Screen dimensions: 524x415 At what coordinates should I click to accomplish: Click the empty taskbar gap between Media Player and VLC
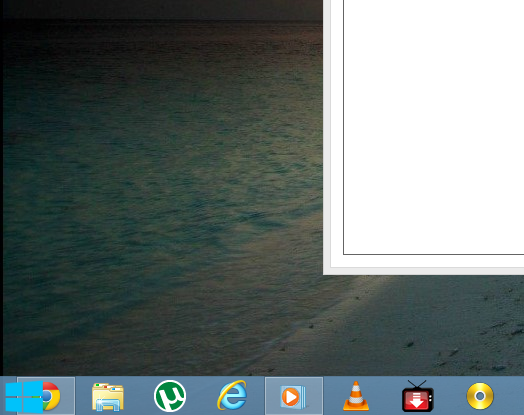[x=333, y=396]
